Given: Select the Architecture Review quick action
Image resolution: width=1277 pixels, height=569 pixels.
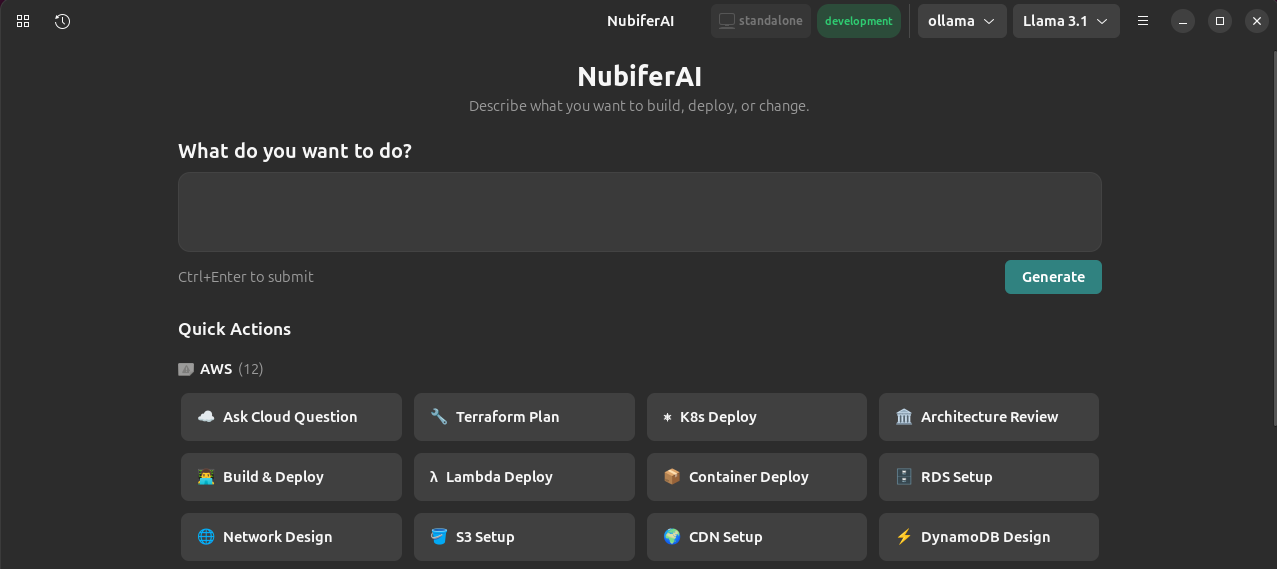Looking at the screenshot, I should tap(989, 417).
